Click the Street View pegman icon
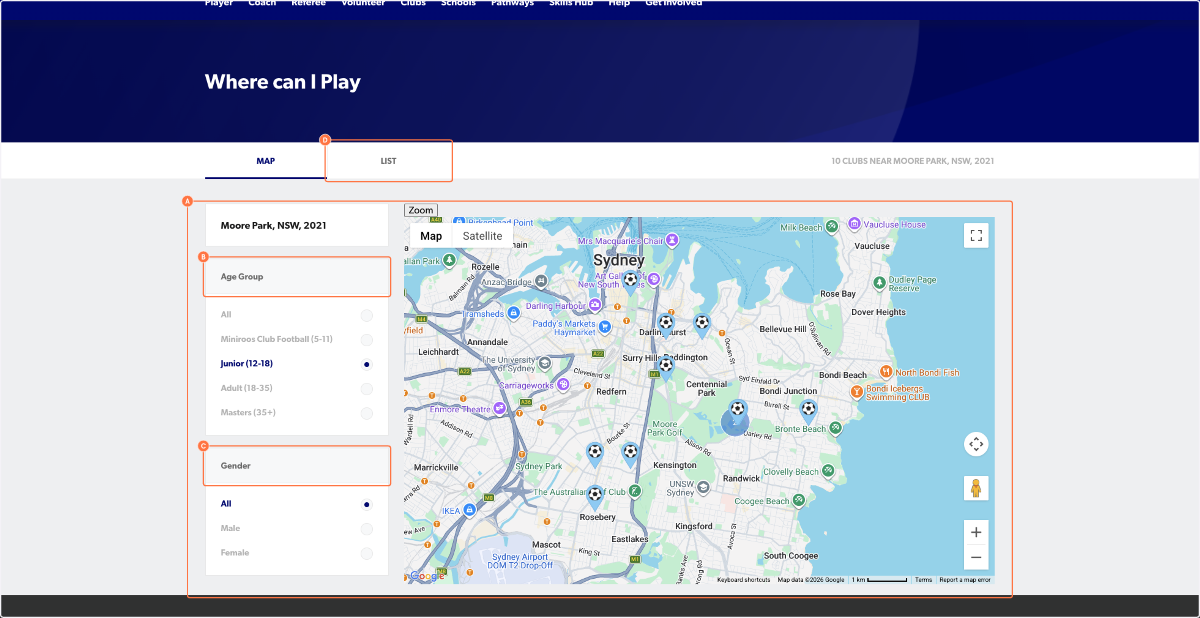Image resolution: width=1200 pixels, height=618 pixels. point(977,488)
